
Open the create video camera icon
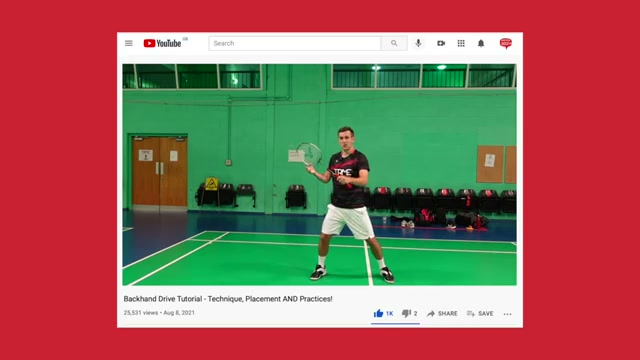(441, 43)
